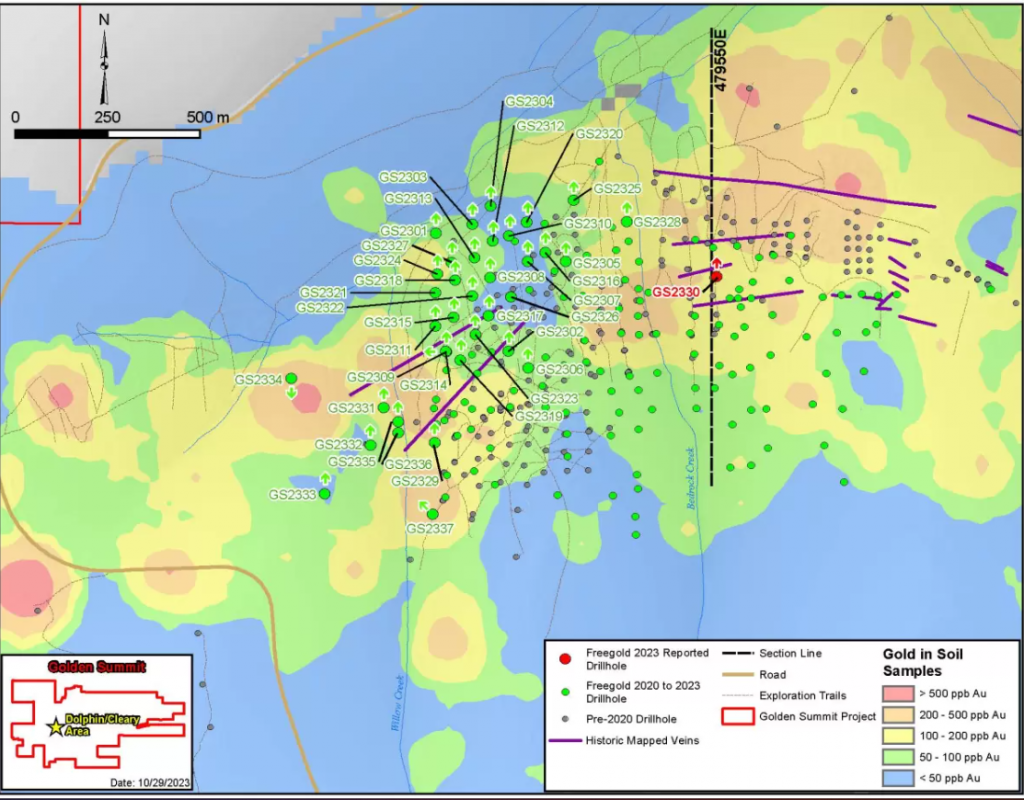Screen dimensions: 1024x800
Task: Click the tan Road legend line symbol
Action: point(739,675)
